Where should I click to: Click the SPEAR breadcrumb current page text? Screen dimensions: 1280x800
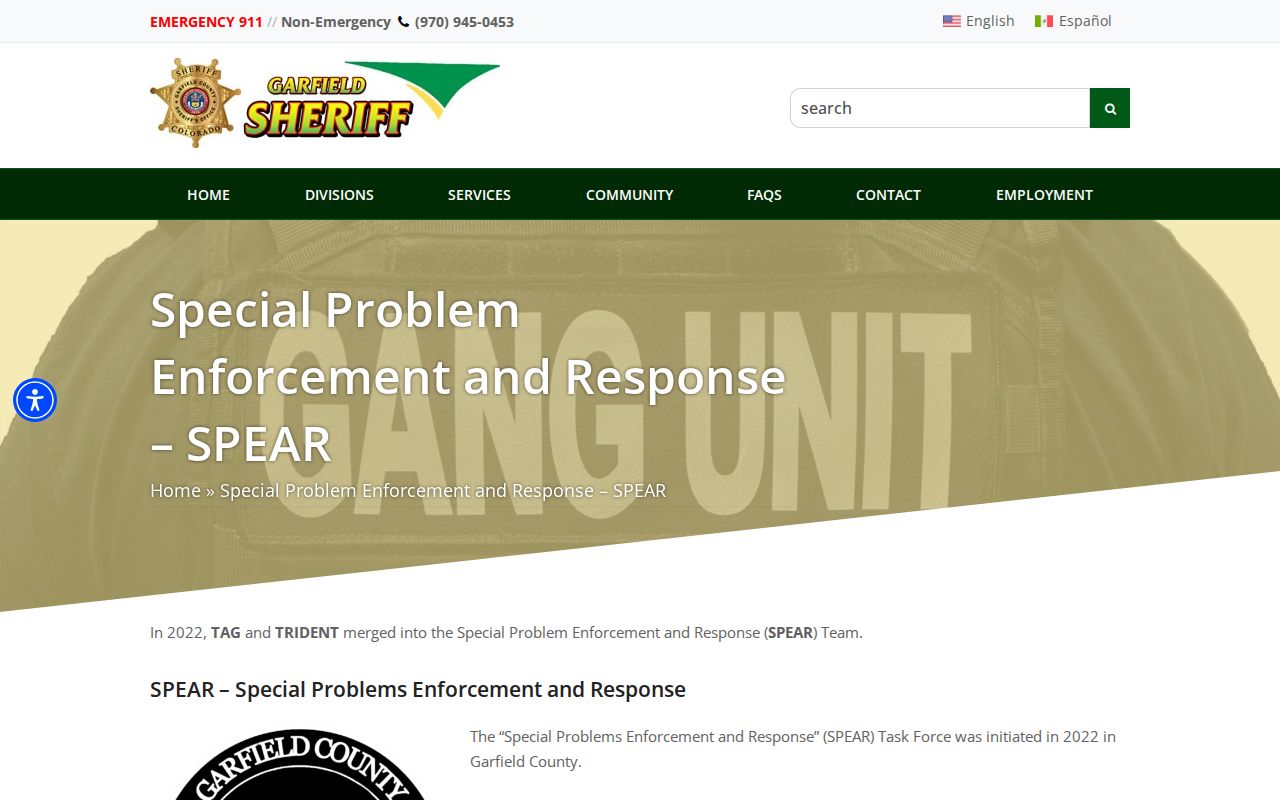[x=443, y=490]
